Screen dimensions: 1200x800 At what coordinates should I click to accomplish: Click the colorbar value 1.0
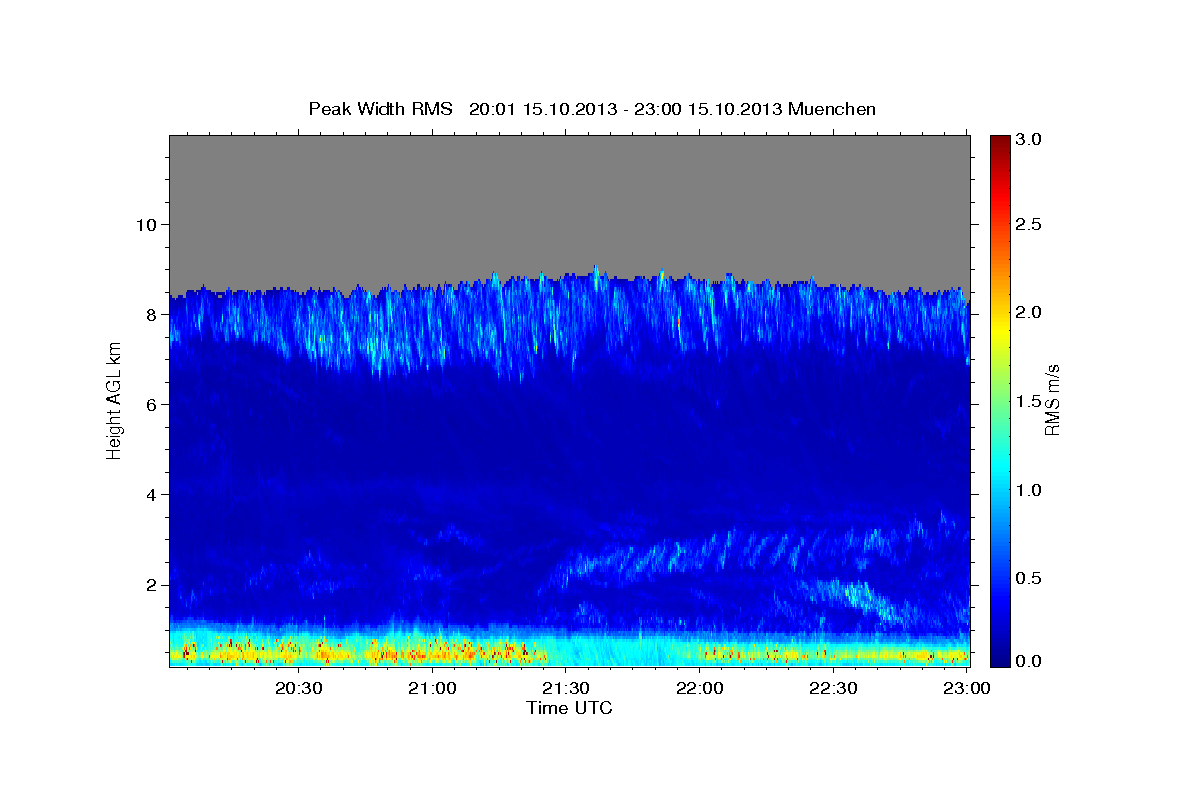[x=1027, y=490]
